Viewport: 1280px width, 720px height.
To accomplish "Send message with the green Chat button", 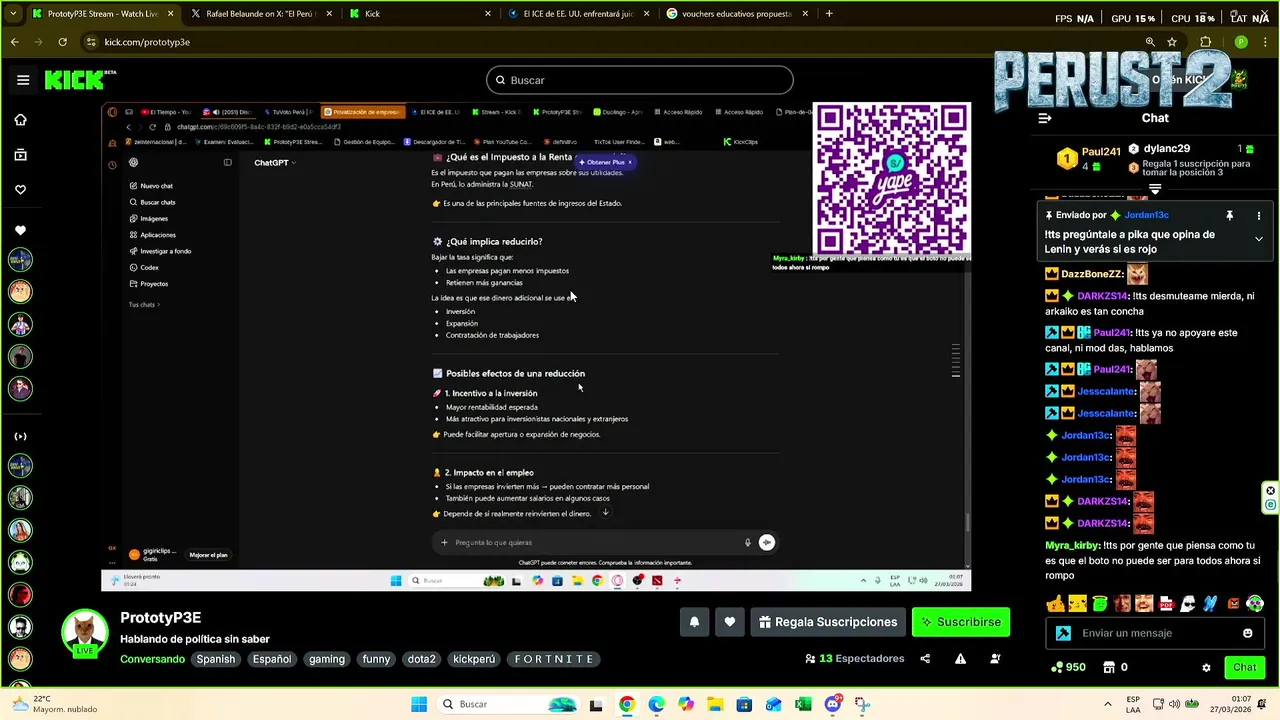I will tap(1244, 667).
